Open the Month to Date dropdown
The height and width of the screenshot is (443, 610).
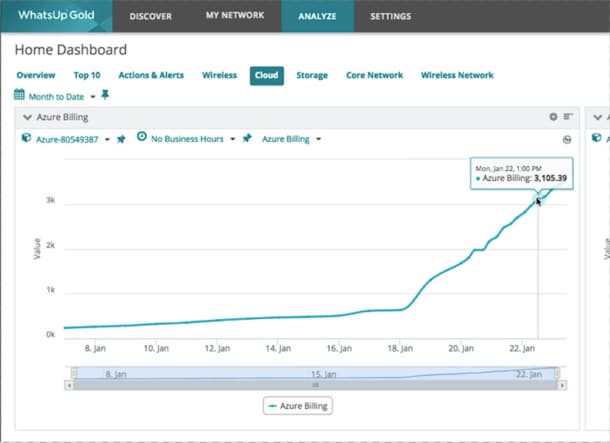(x=62, y=97)
